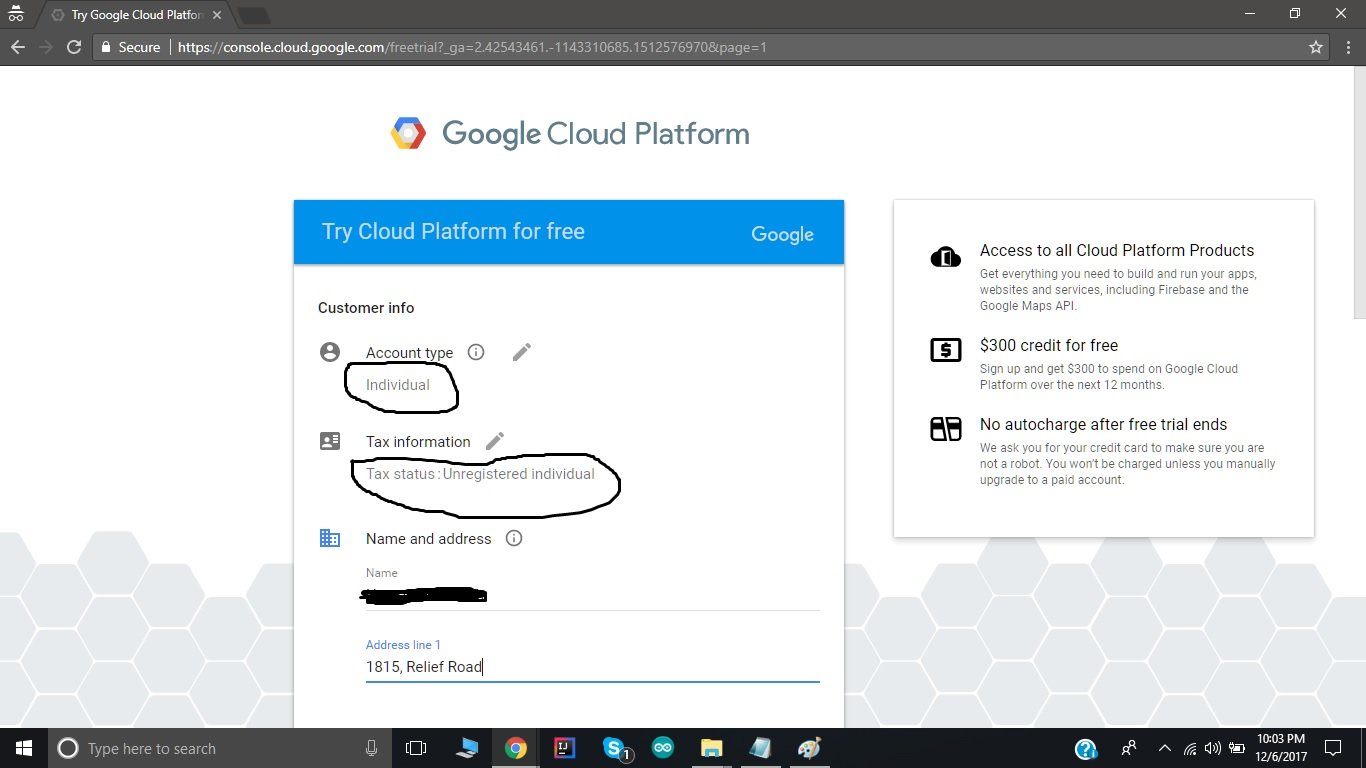Click the help question mark tray icon
1366x768 pixels.
point(1086,748)
